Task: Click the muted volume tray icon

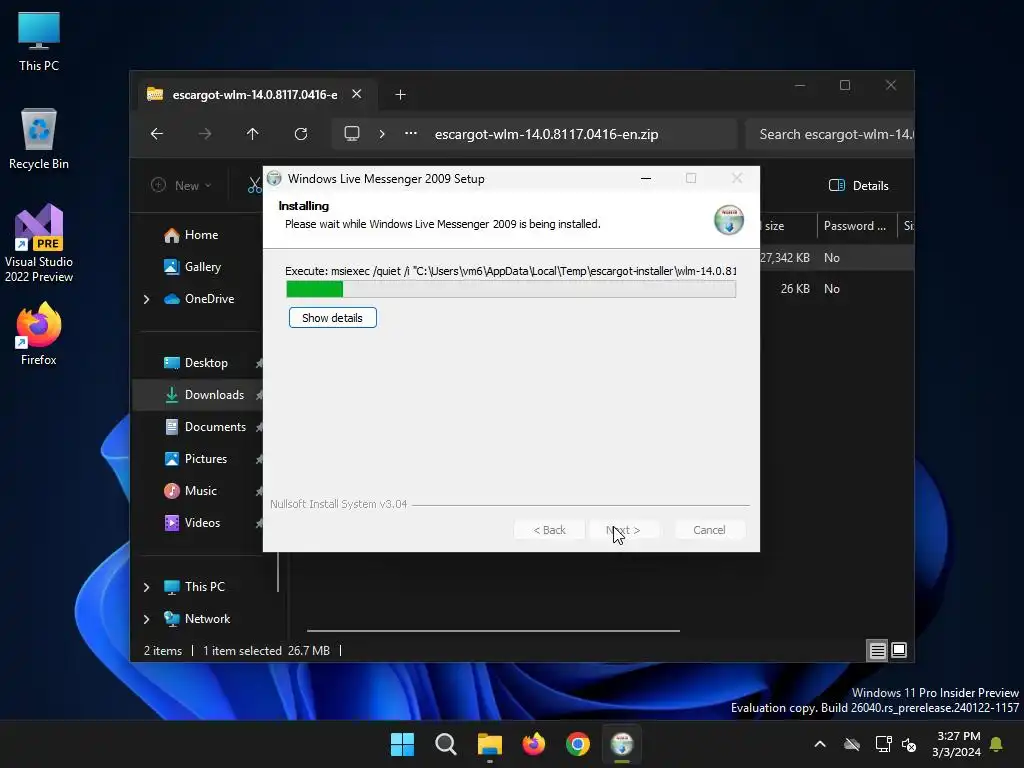Action: (908, 744)
